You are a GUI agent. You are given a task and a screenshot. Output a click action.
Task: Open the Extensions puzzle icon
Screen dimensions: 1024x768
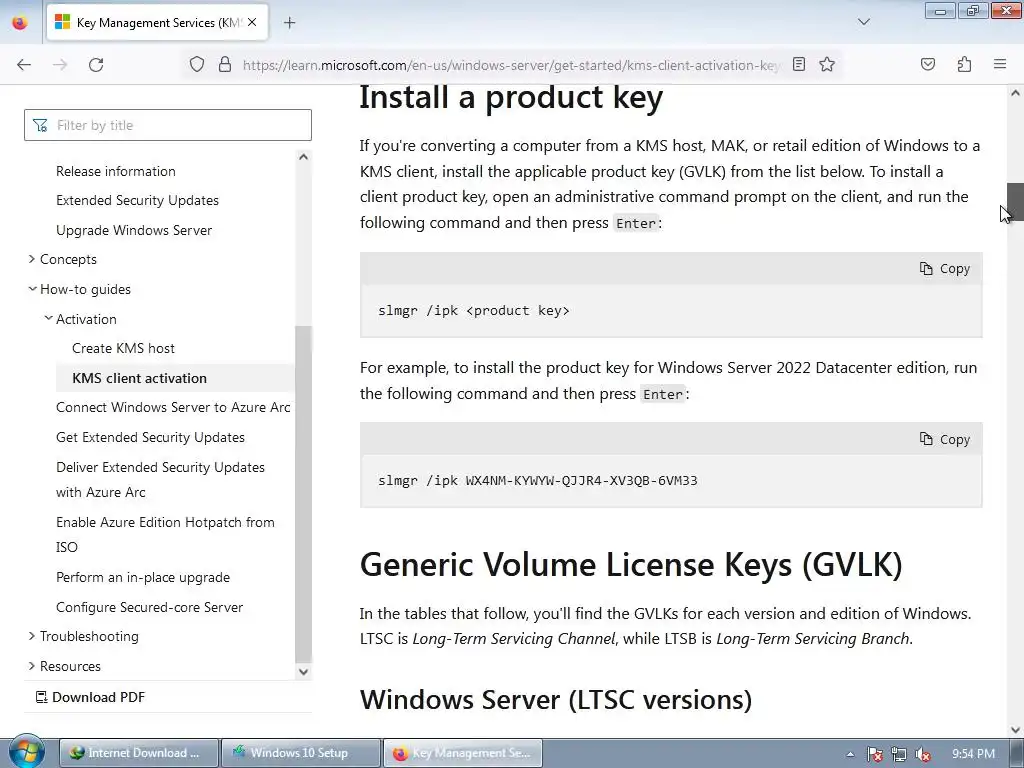(x=964, y=64)
